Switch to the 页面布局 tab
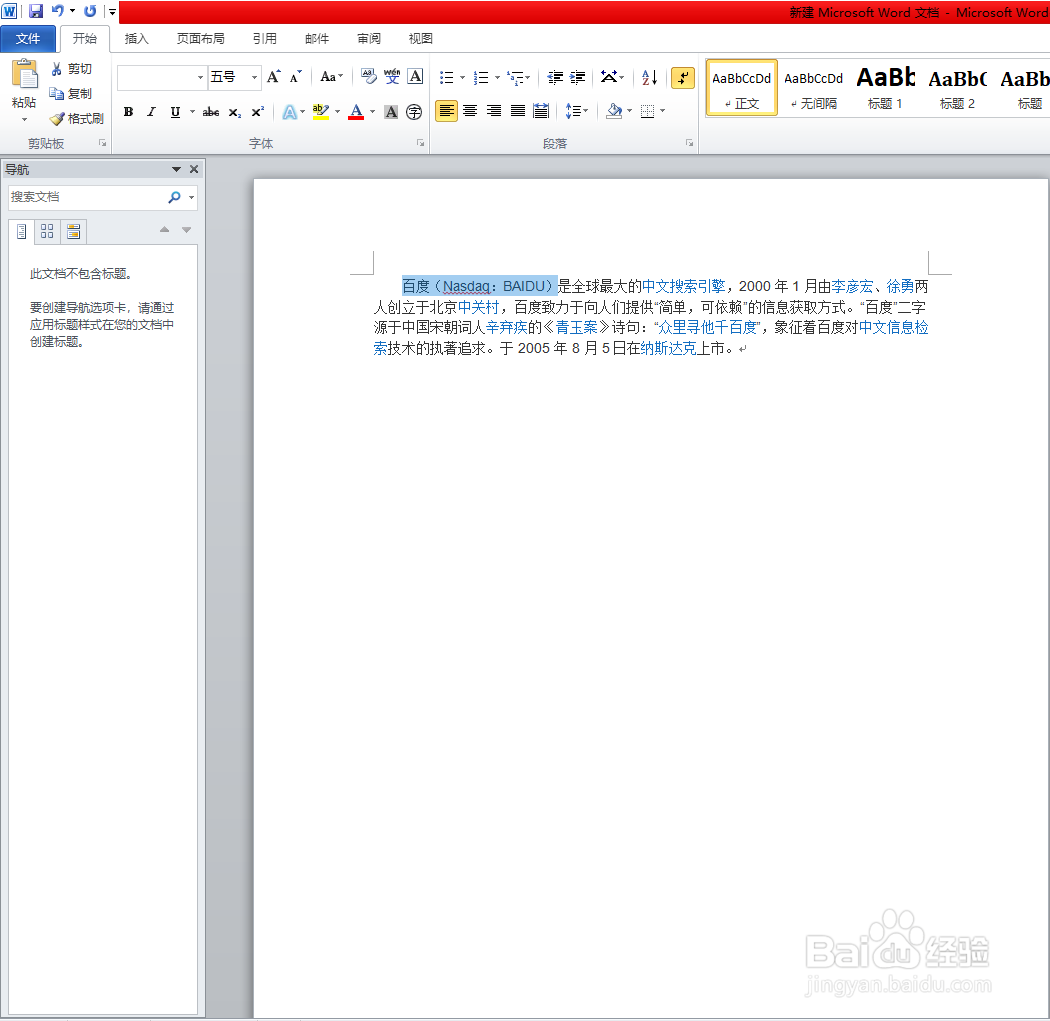1050x1021 pixels. 200,39
